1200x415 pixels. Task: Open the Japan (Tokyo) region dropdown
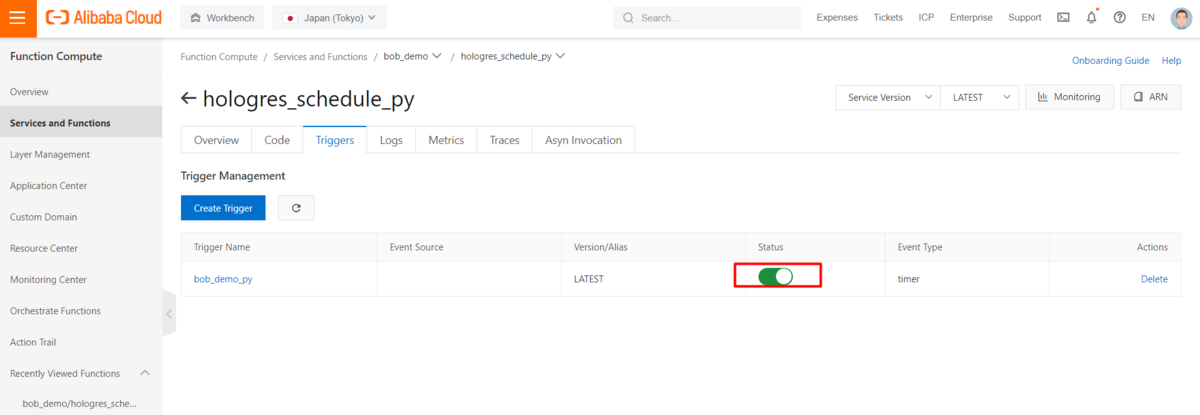(329, 18)
